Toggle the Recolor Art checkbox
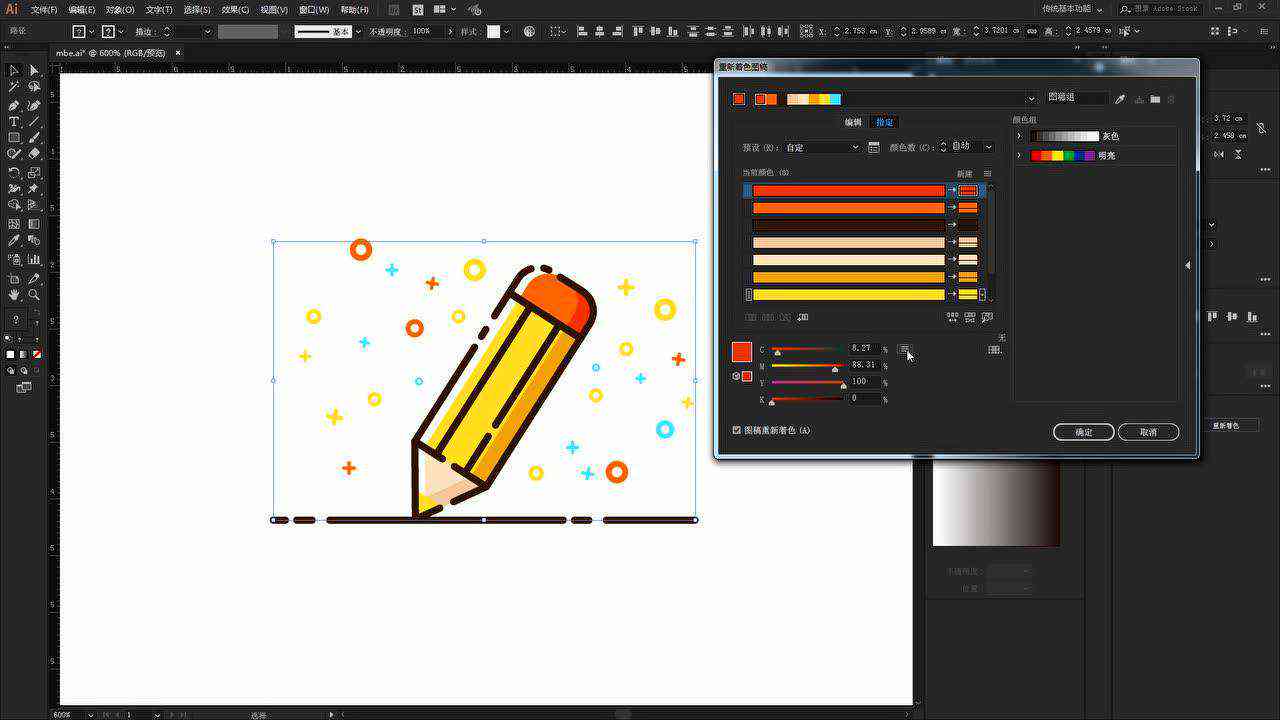This screenshot has height=720, width=1280. [x=737, y=430]
